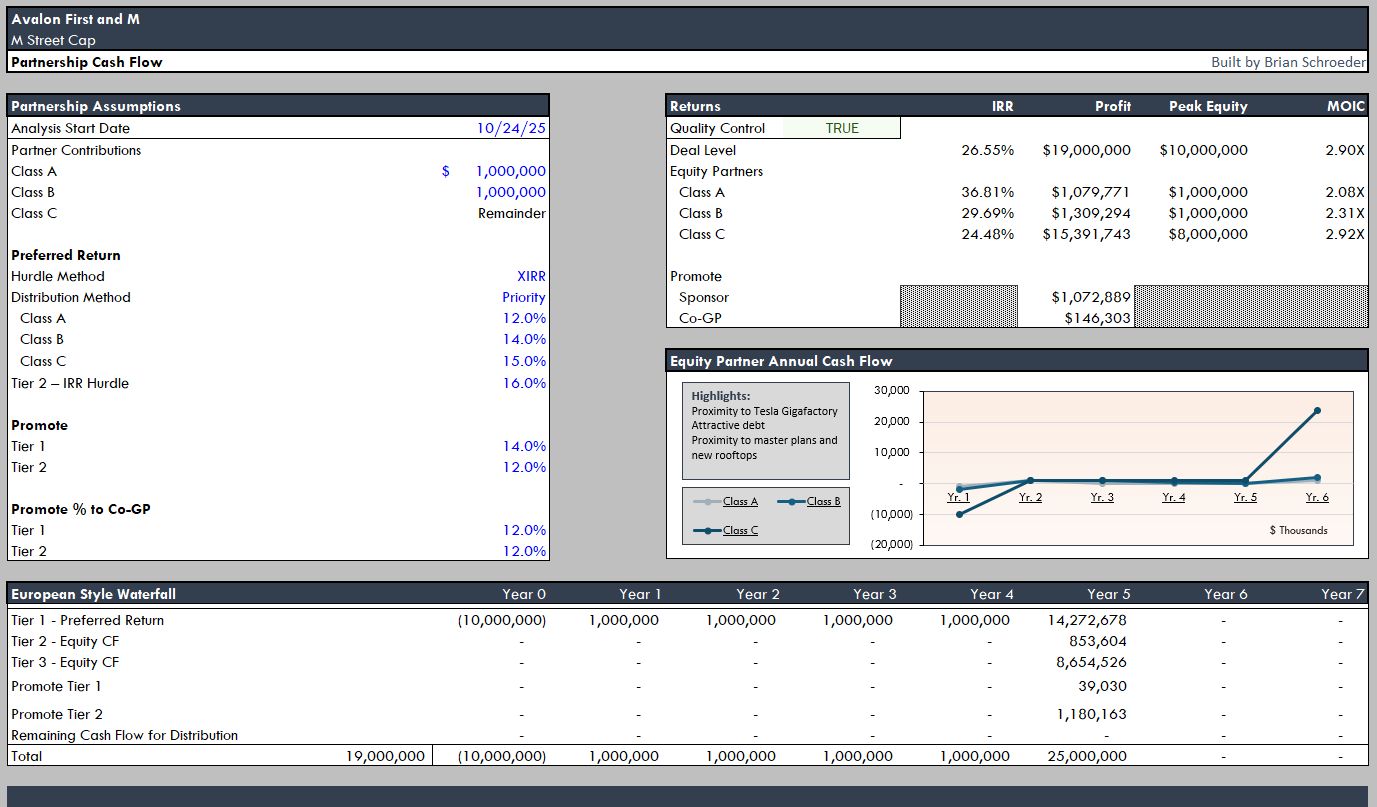Click the Yr. 3 axis label
The height and width of the screenshot is (807, 1377).
click(1102, 497)
